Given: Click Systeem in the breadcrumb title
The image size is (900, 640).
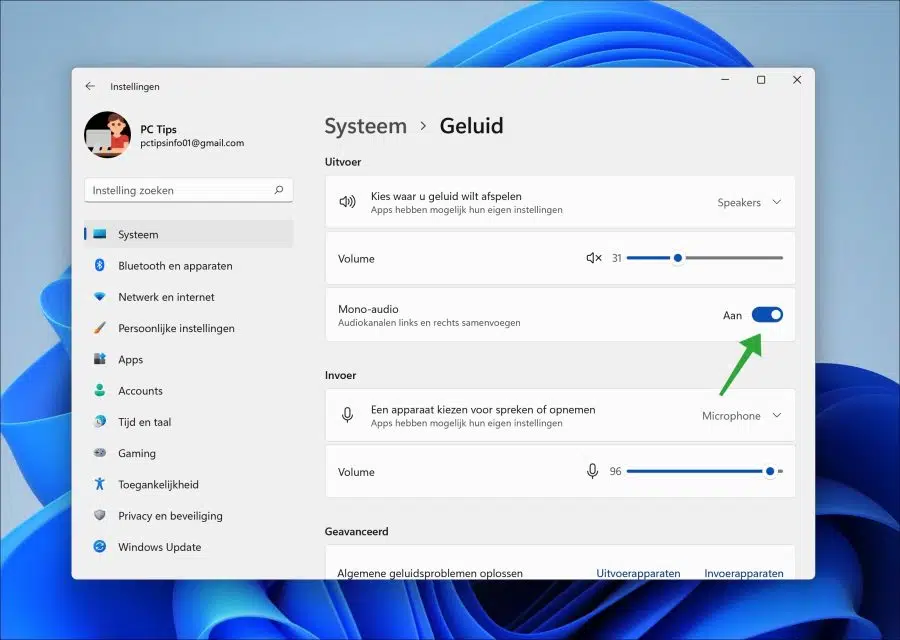Looking at the screenshot, I should pyautogui.click(x=366, y=126).
